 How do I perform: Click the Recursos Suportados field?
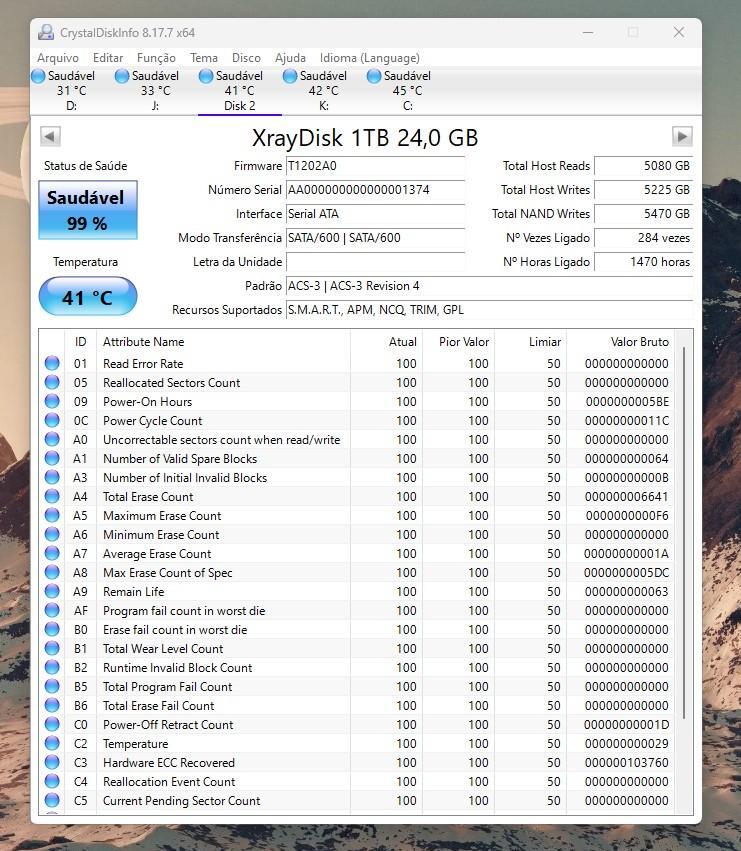pos(489,310)
